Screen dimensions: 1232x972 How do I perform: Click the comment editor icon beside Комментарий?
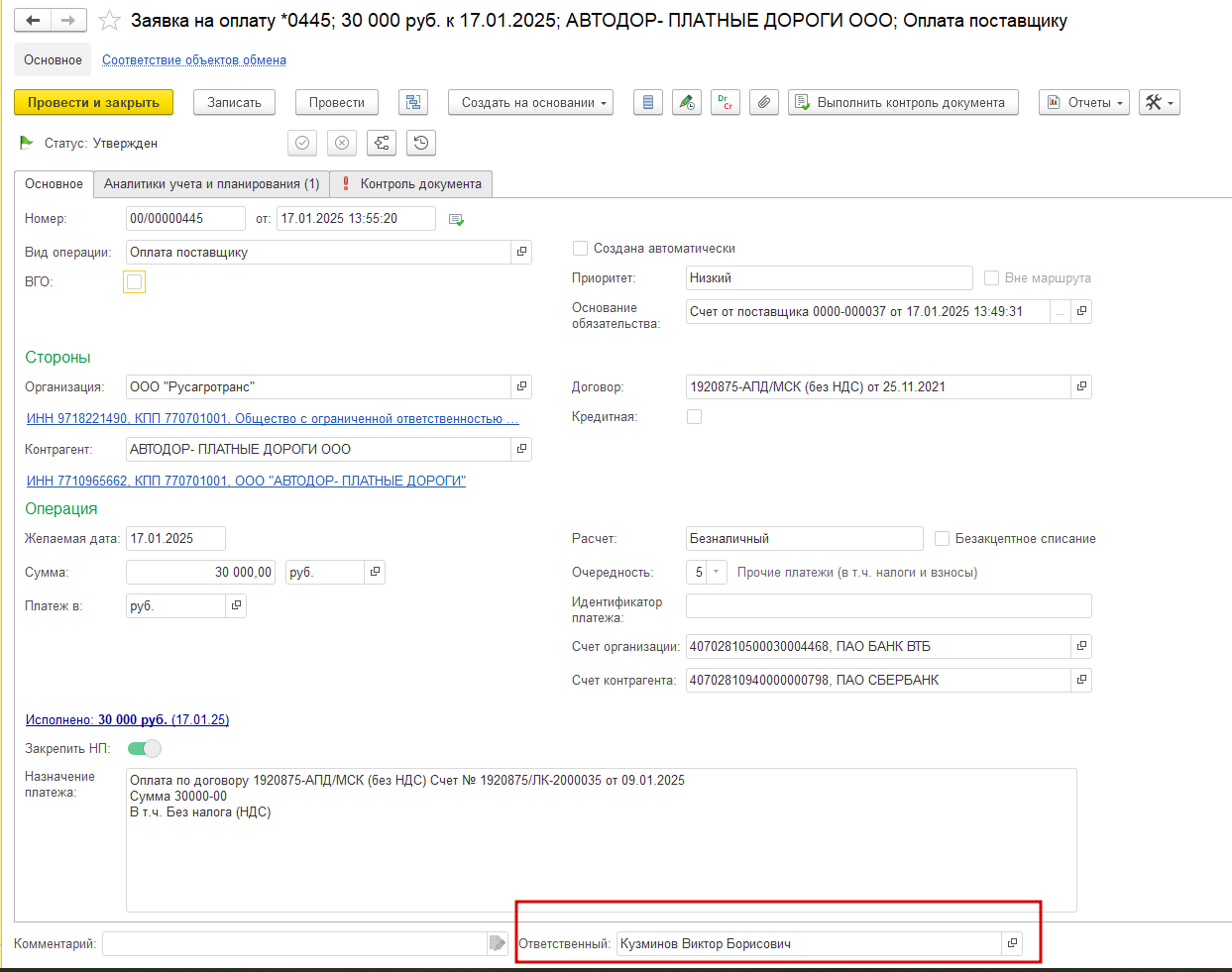coord(498,943)
